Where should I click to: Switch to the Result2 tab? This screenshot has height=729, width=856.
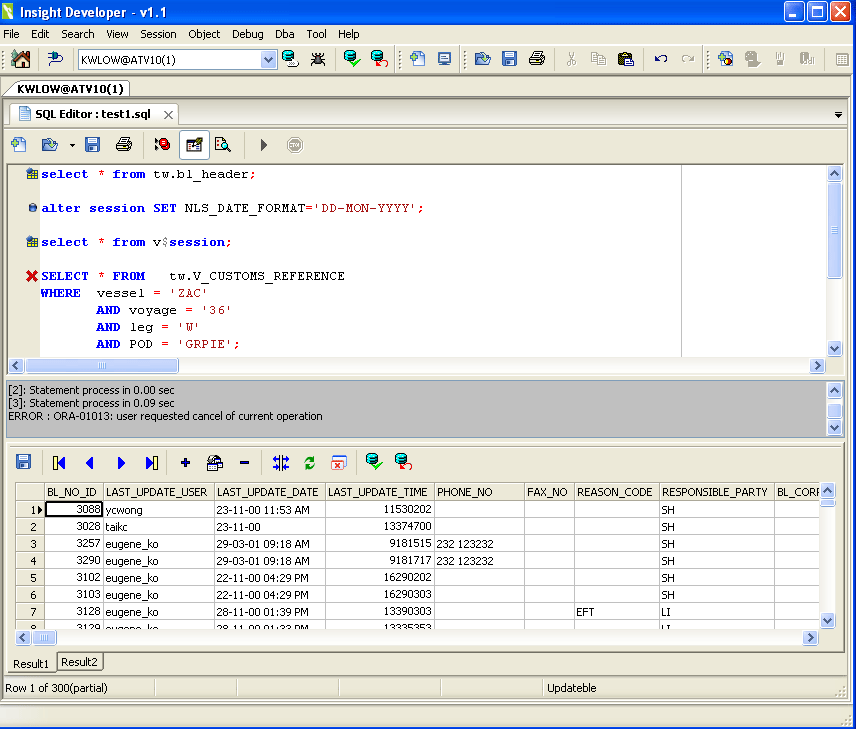click(x=79, y=662)
